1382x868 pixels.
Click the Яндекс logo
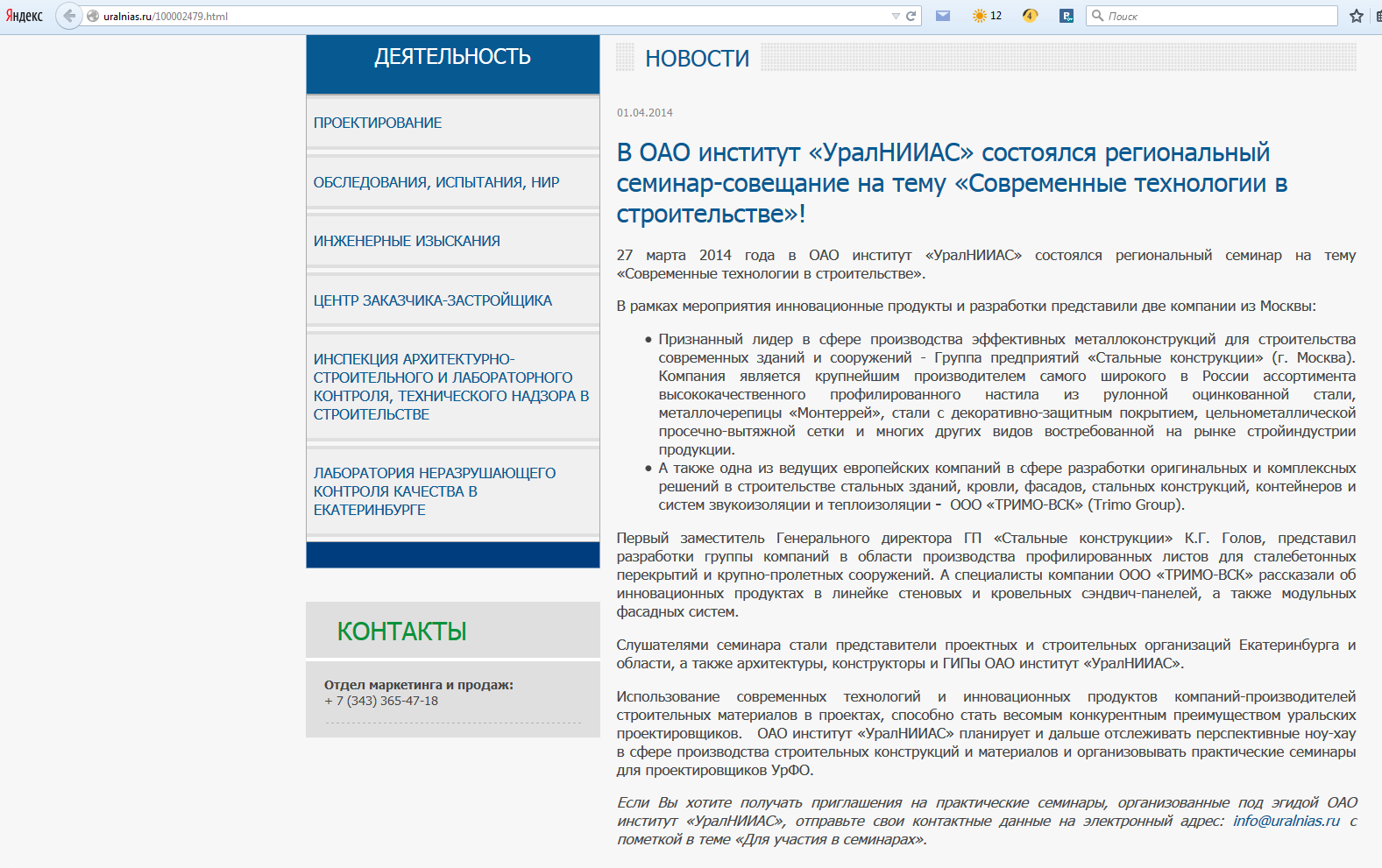pyautogui.click(x=25, y=16)
